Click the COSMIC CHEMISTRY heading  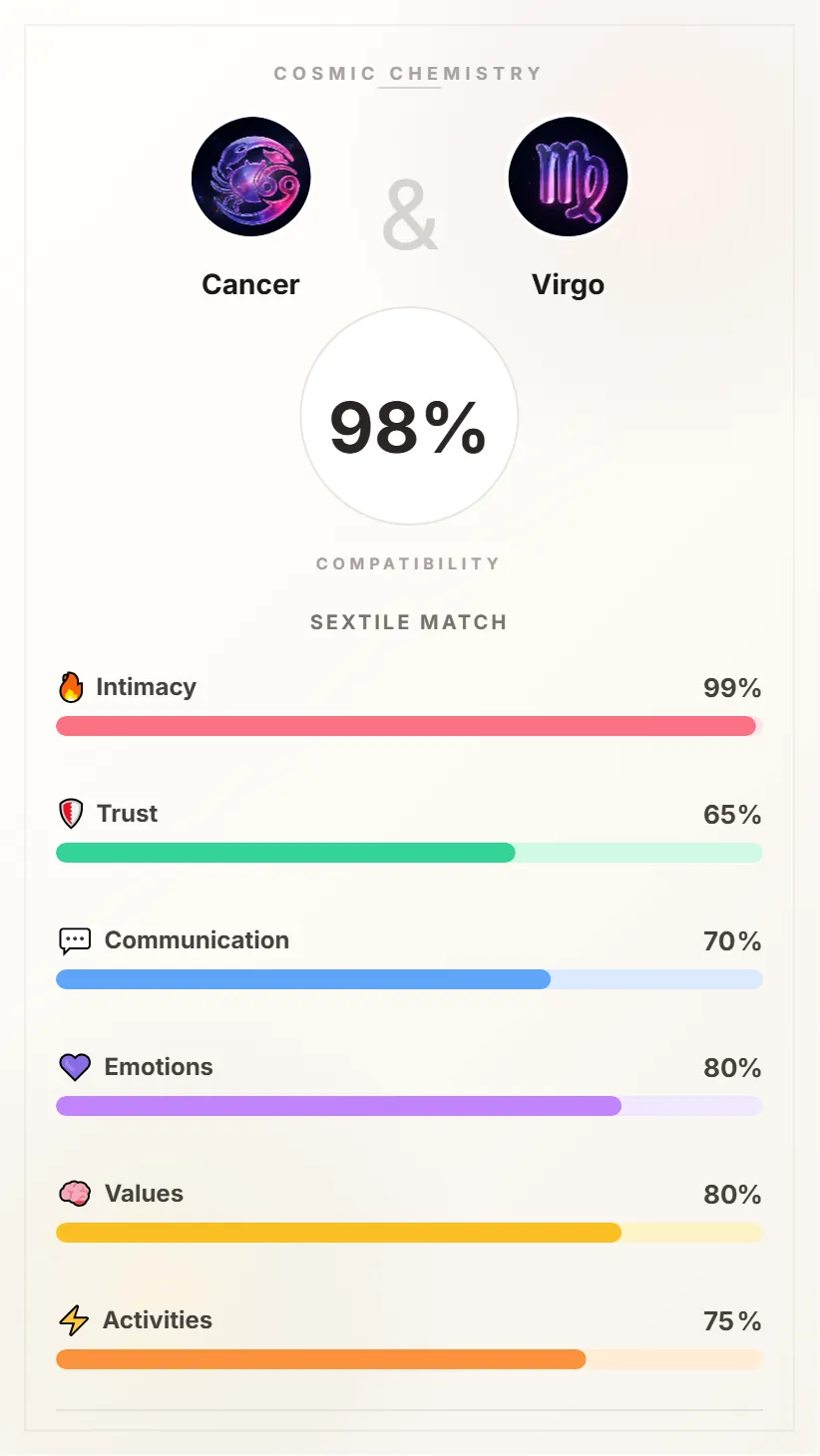(409, 73)
